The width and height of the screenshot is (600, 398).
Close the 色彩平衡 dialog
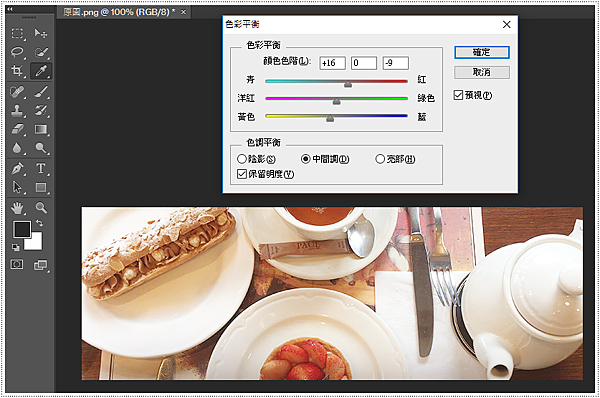point(507,24)
